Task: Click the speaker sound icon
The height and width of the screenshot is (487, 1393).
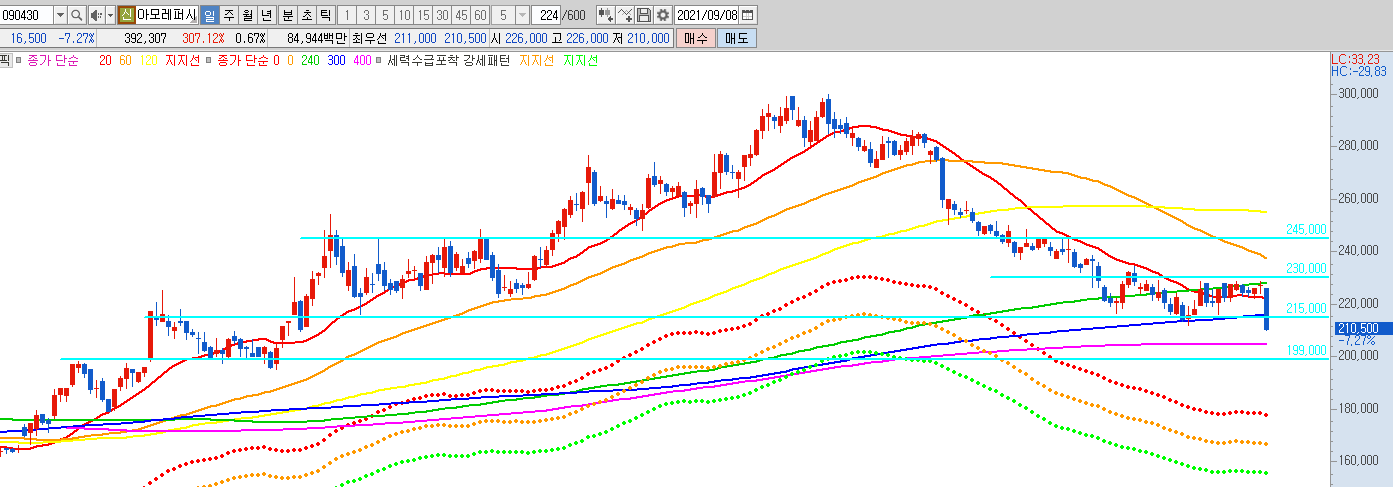Action: tap(96, 15)
